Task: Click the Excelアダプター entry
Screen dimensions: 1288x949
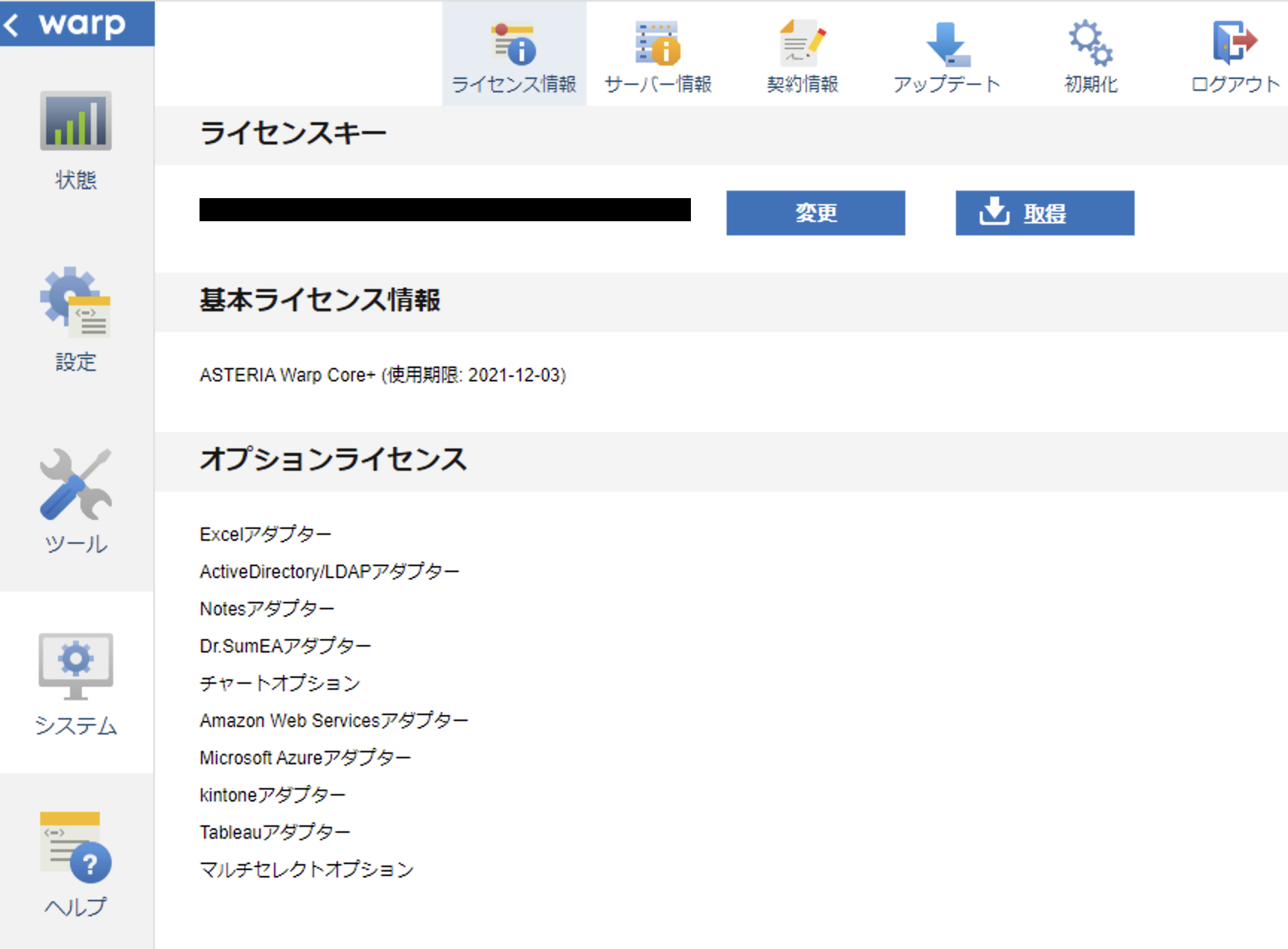Action: tap(265, 534)
